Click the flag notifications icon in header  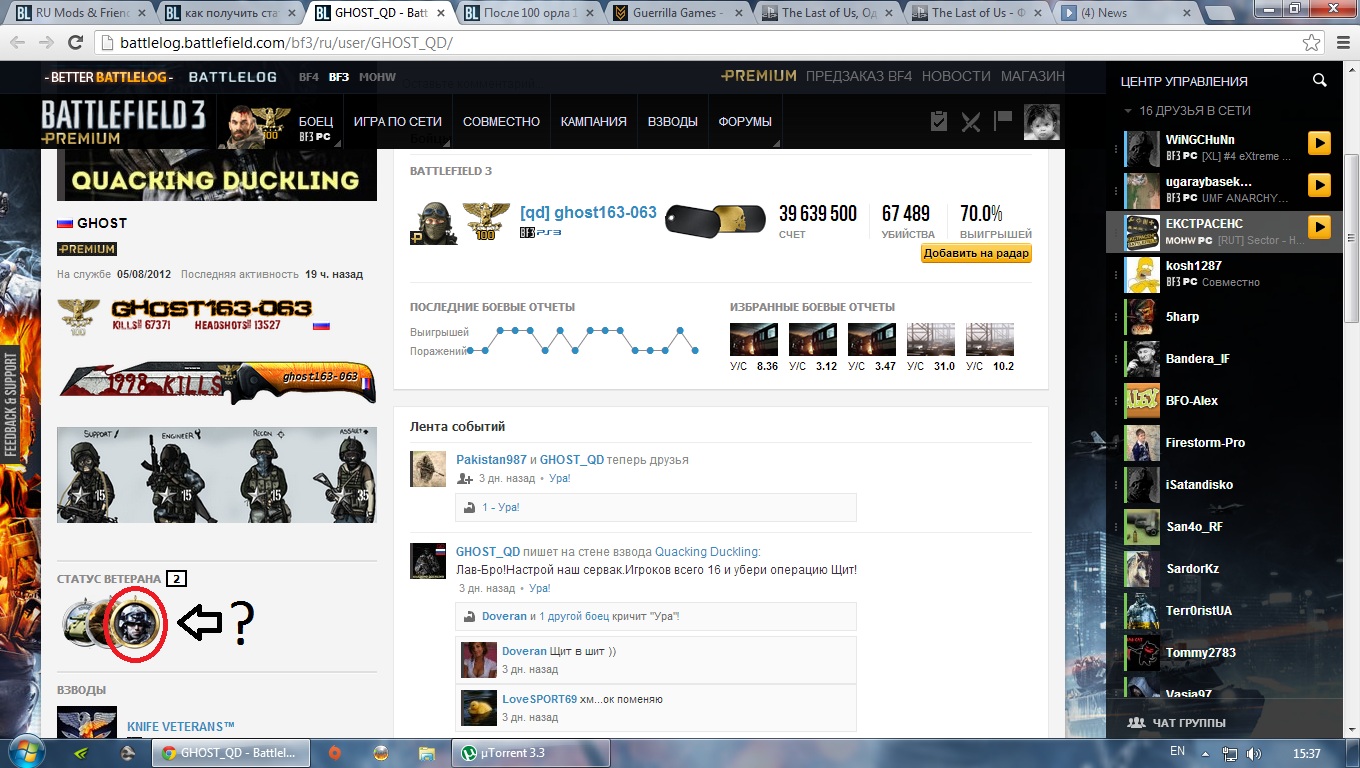click(1002, 121)
